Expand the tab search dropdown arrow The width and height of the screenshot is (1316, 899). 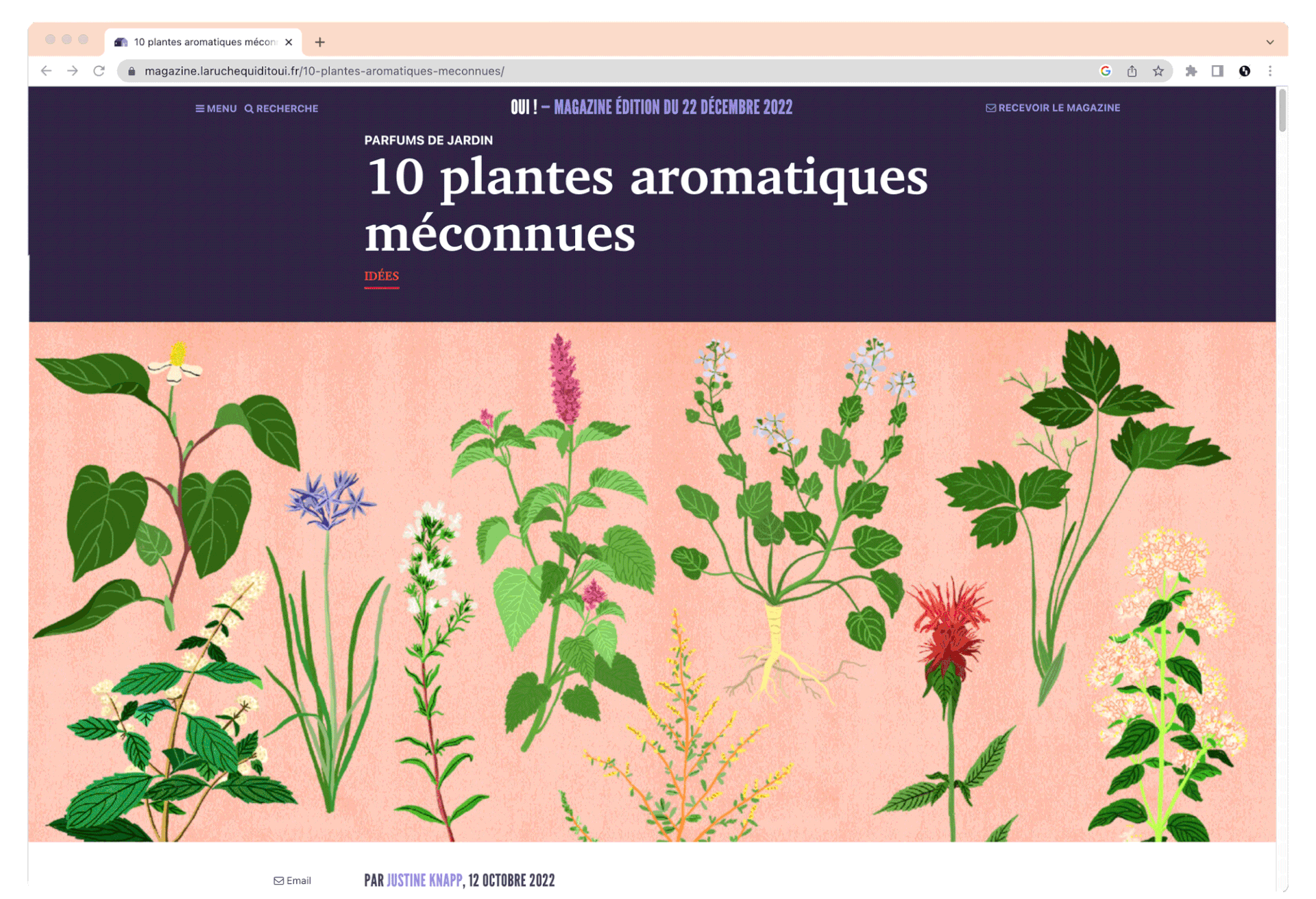click(1270, 42)
